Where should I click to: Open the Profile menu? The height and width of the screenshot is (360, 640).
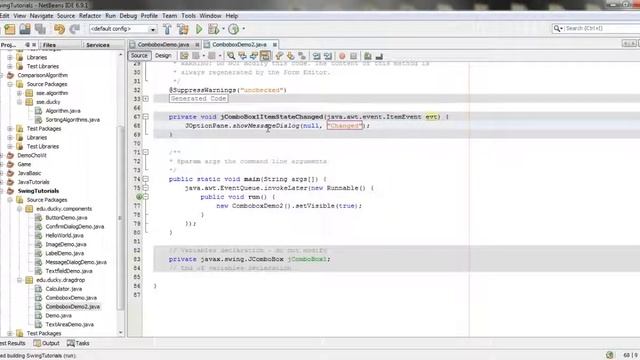(149, 16)
